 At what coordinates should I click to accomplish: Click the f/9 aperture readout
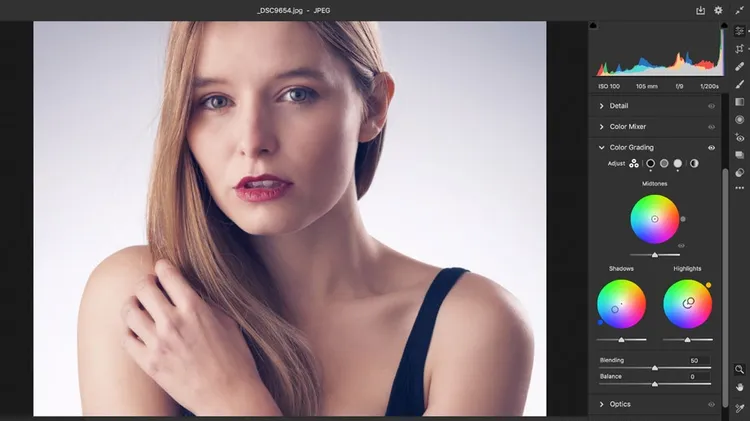[679, 87]
